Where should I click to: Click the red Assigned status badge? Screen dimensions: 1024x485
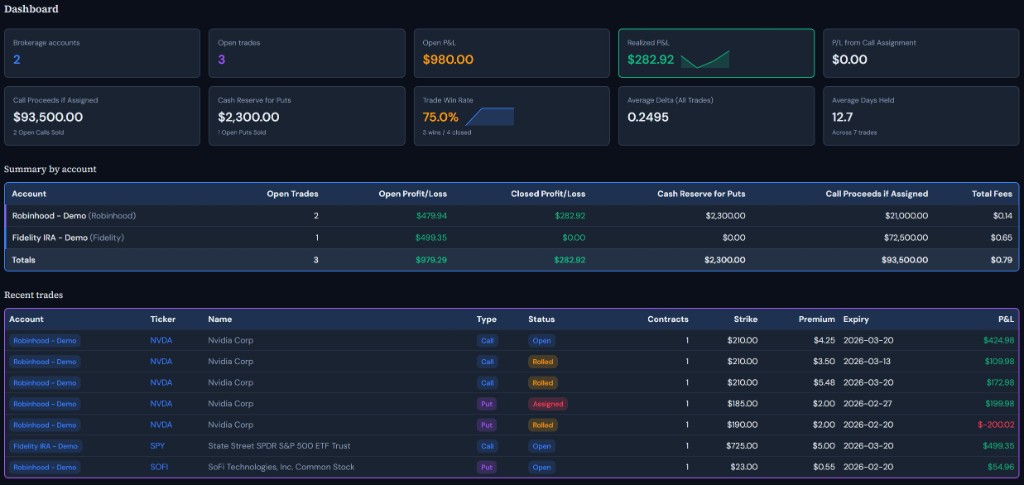(x=547, y=404)
